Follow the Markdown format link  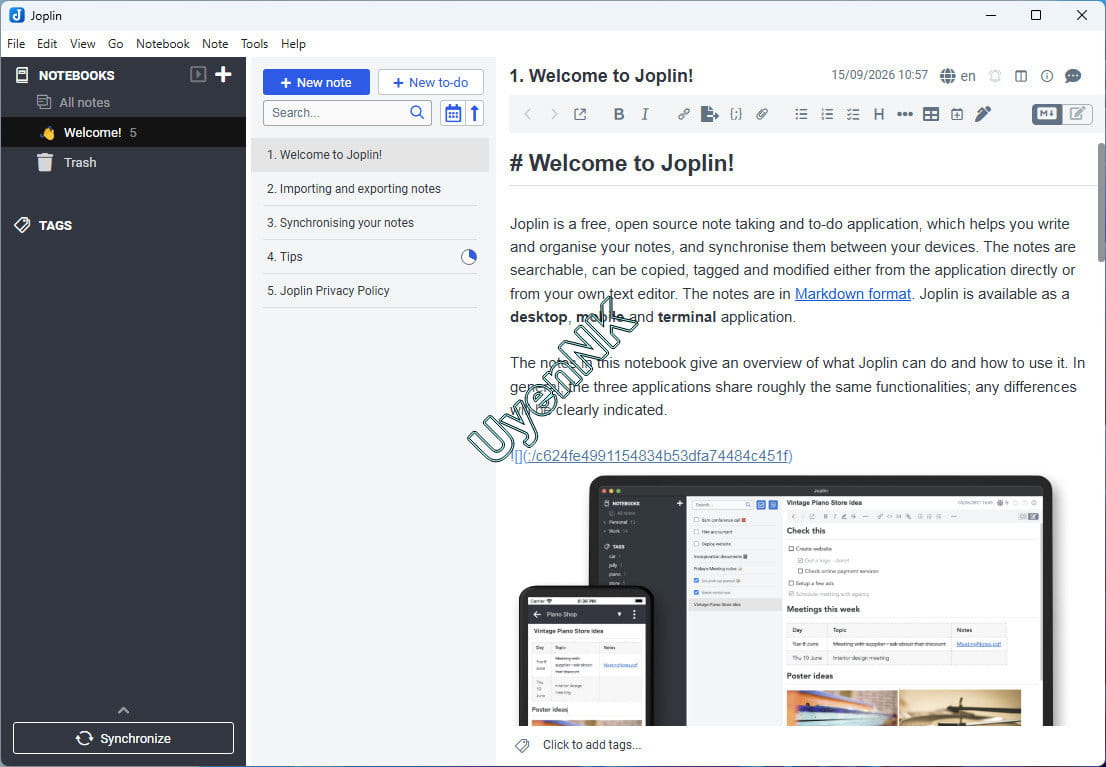(x=853, y=294)
